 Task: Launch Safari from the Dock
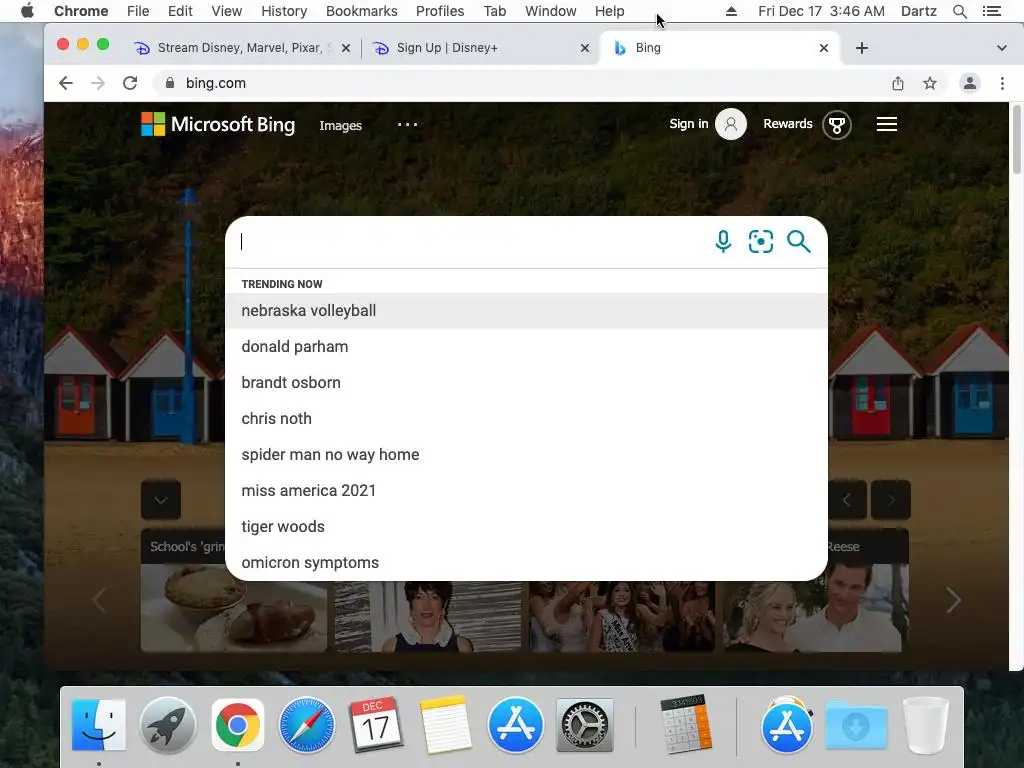click(x=307, y=725)
